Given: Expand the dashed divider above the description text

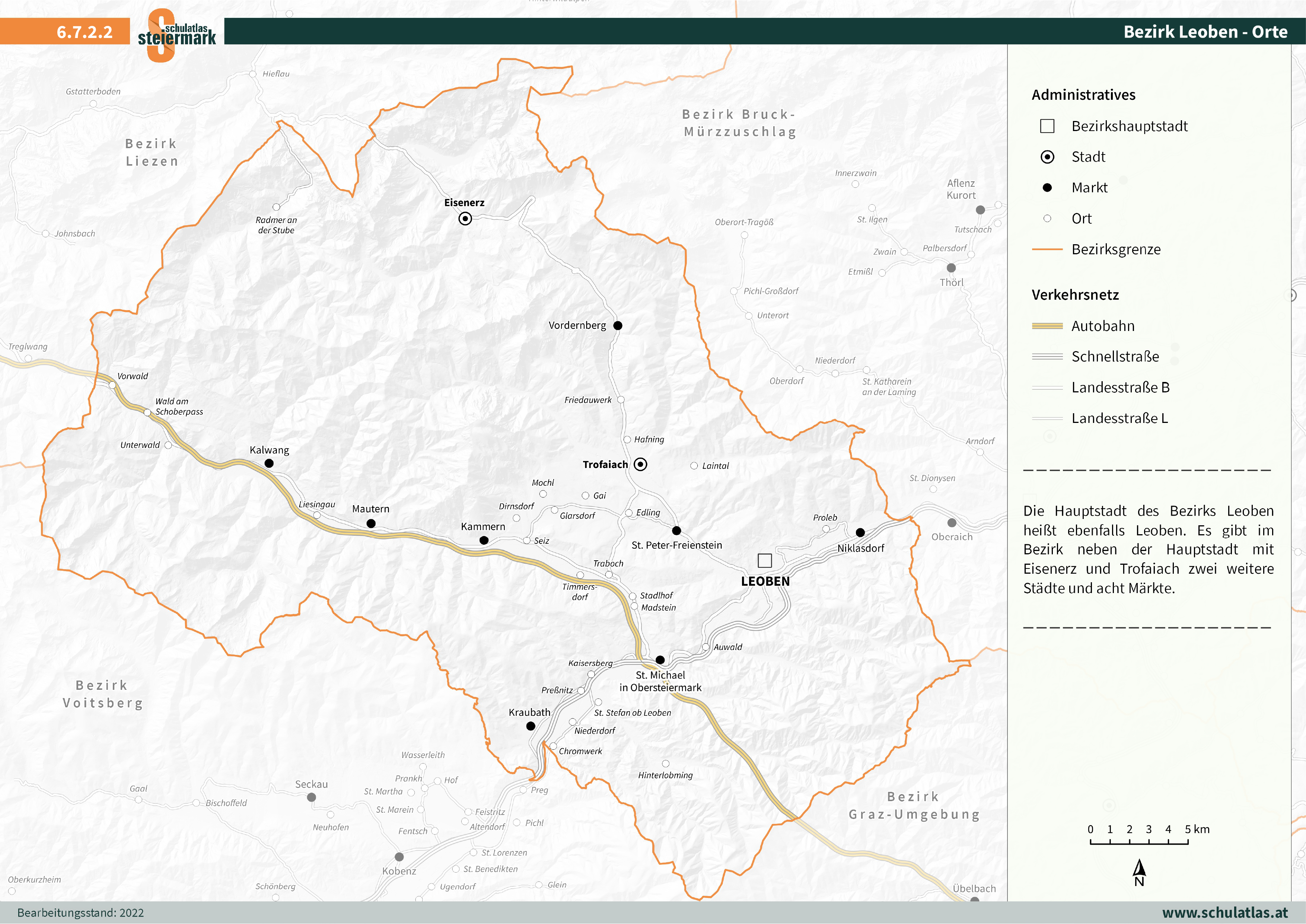Looking at the screenshot, I should pyautogui.click(x=1148, y=471).
